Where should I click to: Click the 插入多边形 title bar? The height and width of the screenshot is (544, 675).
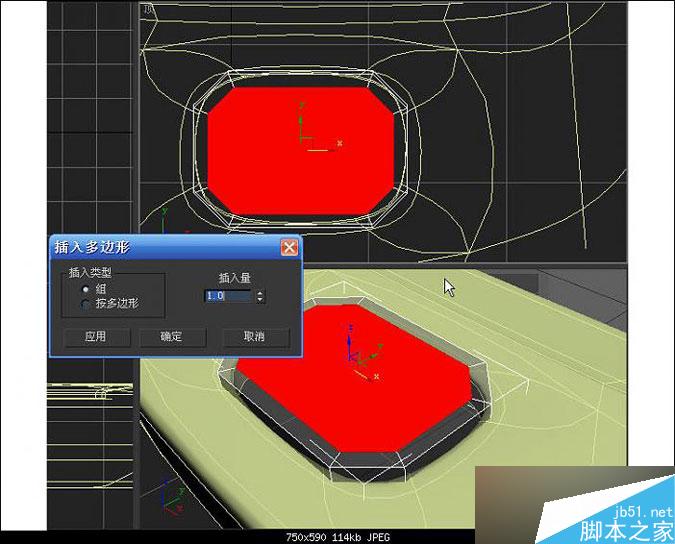click(x=176, y=247)
